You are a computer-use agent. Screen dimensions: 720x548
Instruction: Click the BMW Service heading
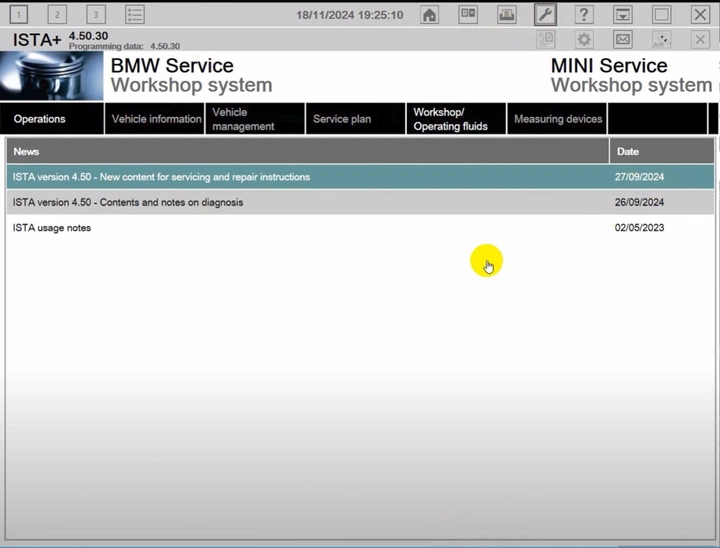pos(172,66)
